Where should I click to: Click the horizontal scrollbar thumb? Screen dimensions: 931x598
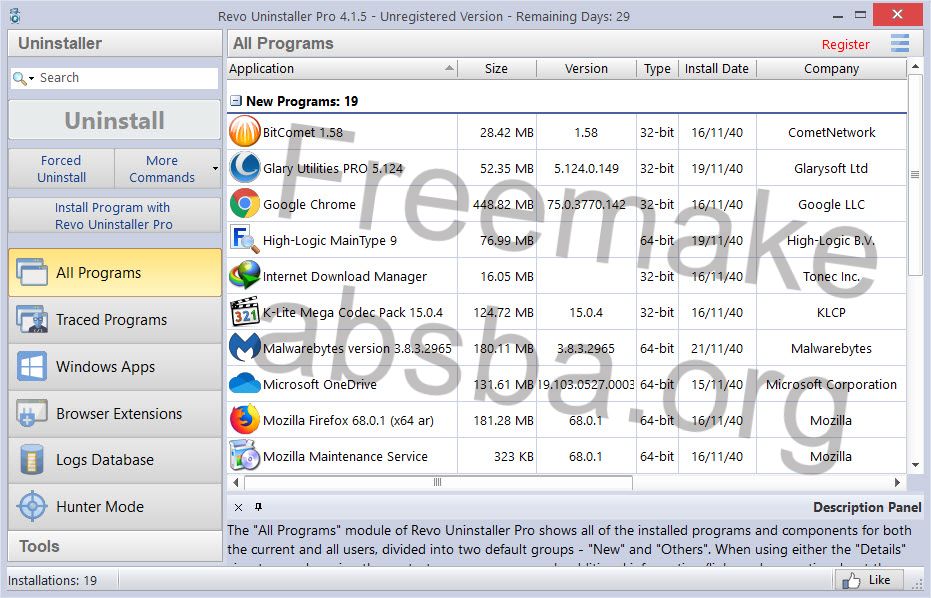438,482
